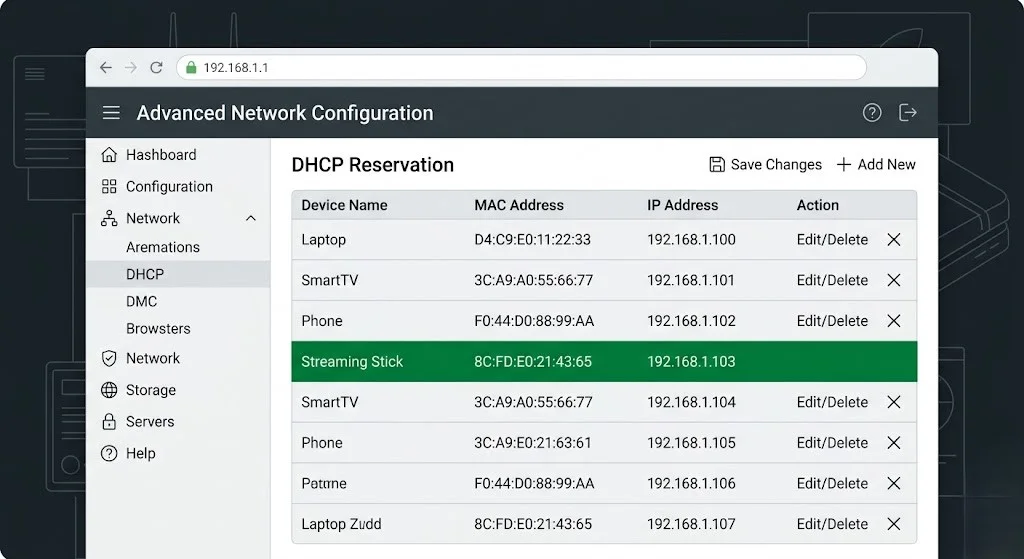Select the DMC submenu item
Viewport: 1024px width, 559px height.
tap(142, 302)
